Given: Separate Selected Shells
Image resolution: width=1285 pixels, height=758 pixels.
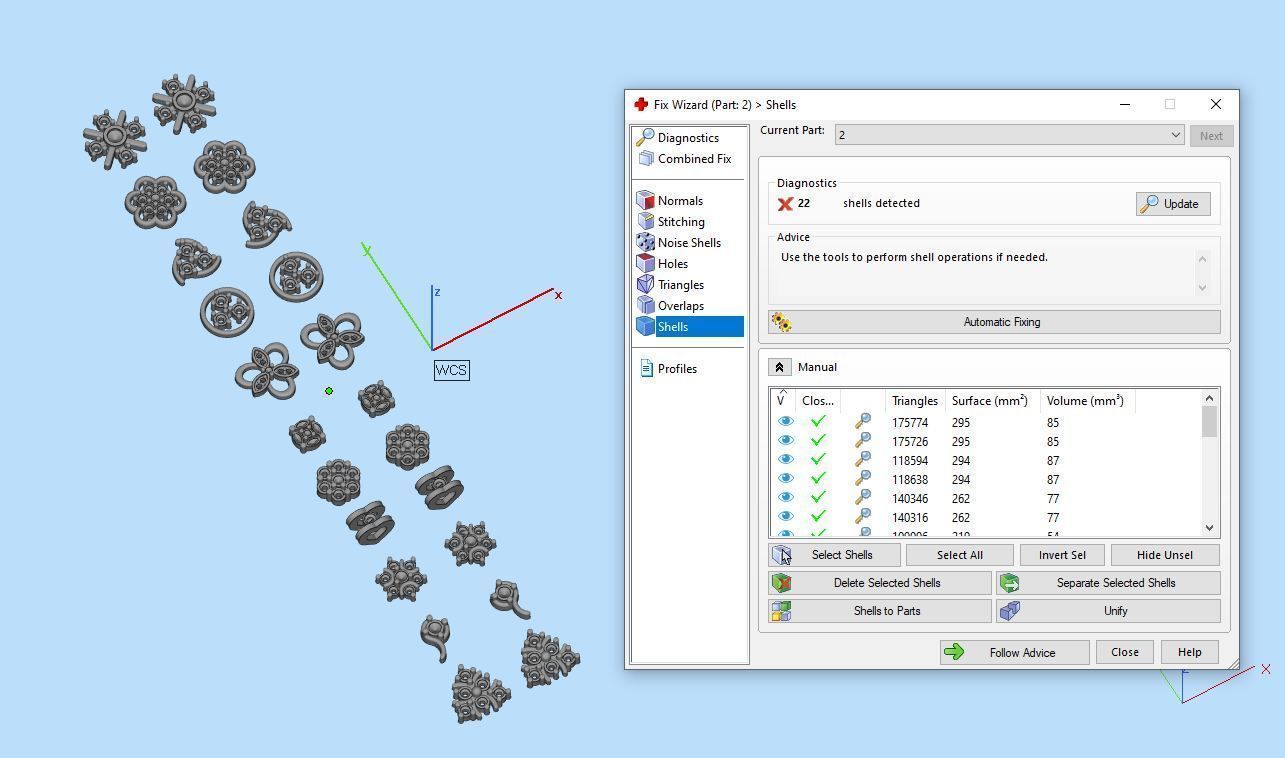Looking at the screenshot, I should (x=1108, y=583).
